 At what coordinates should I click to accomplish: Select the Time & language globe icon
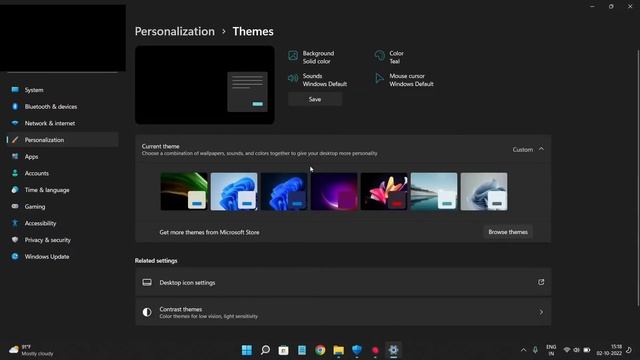[x=15, y=190]
